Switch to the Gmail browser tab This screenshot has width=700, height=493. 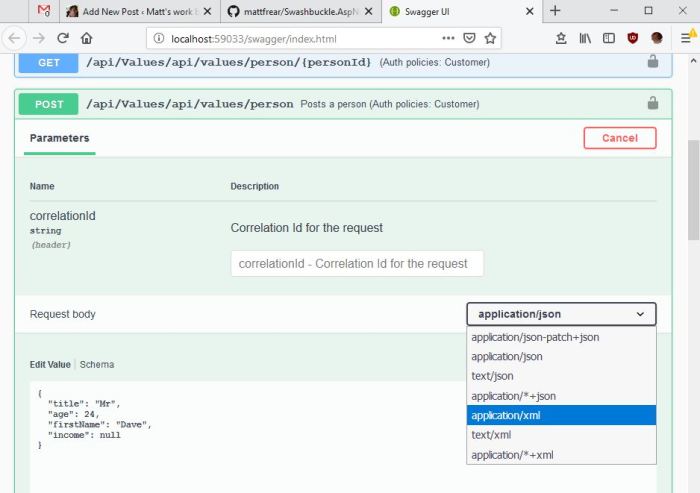pyautogui.click(x=43, y=11)
